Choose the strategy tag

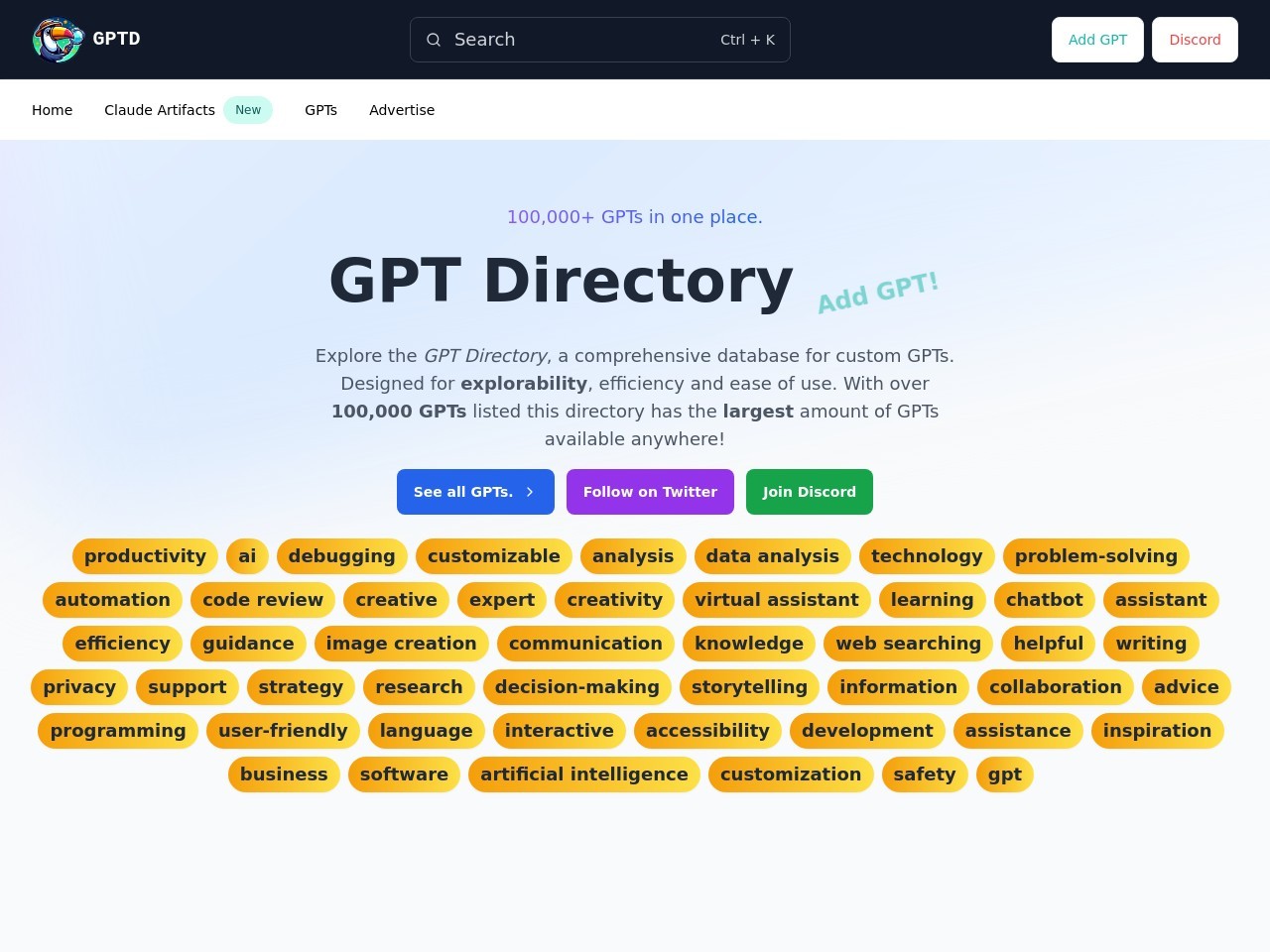301,687
